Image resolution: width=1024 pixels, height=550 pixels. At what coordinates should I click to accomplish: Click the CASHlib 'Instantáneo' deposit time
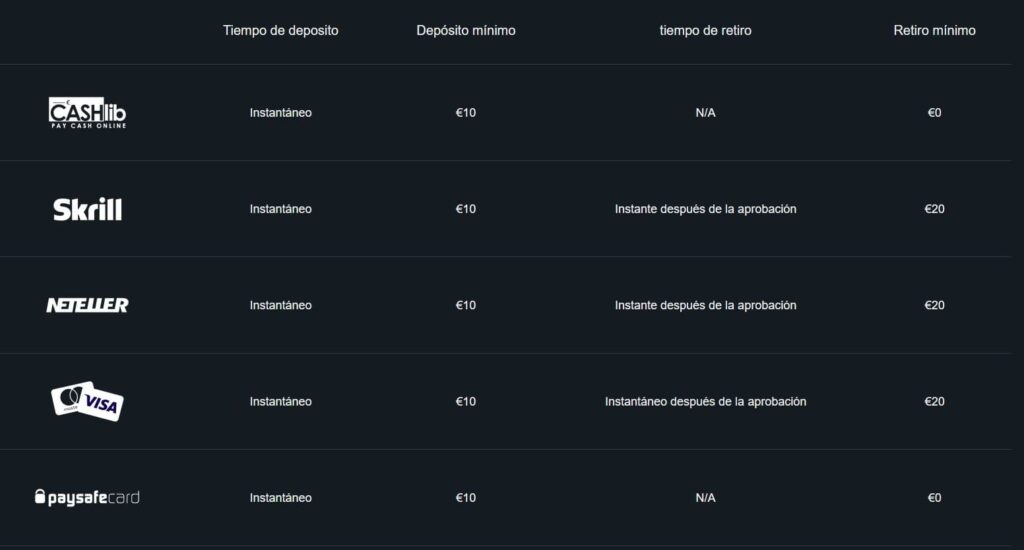coord(281,113)
